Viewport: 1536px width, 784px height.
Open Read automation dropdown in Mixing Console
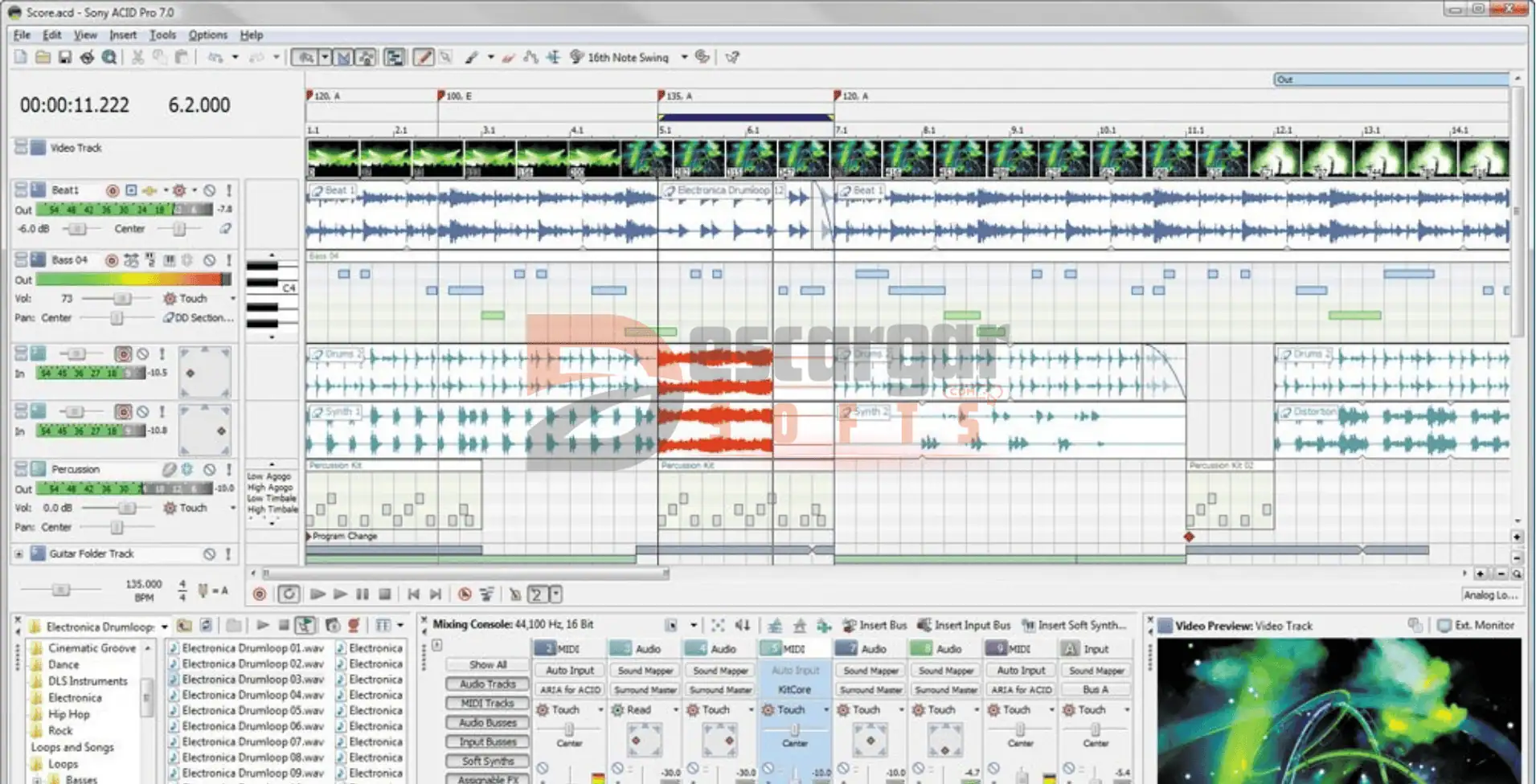tap(675, 710)
